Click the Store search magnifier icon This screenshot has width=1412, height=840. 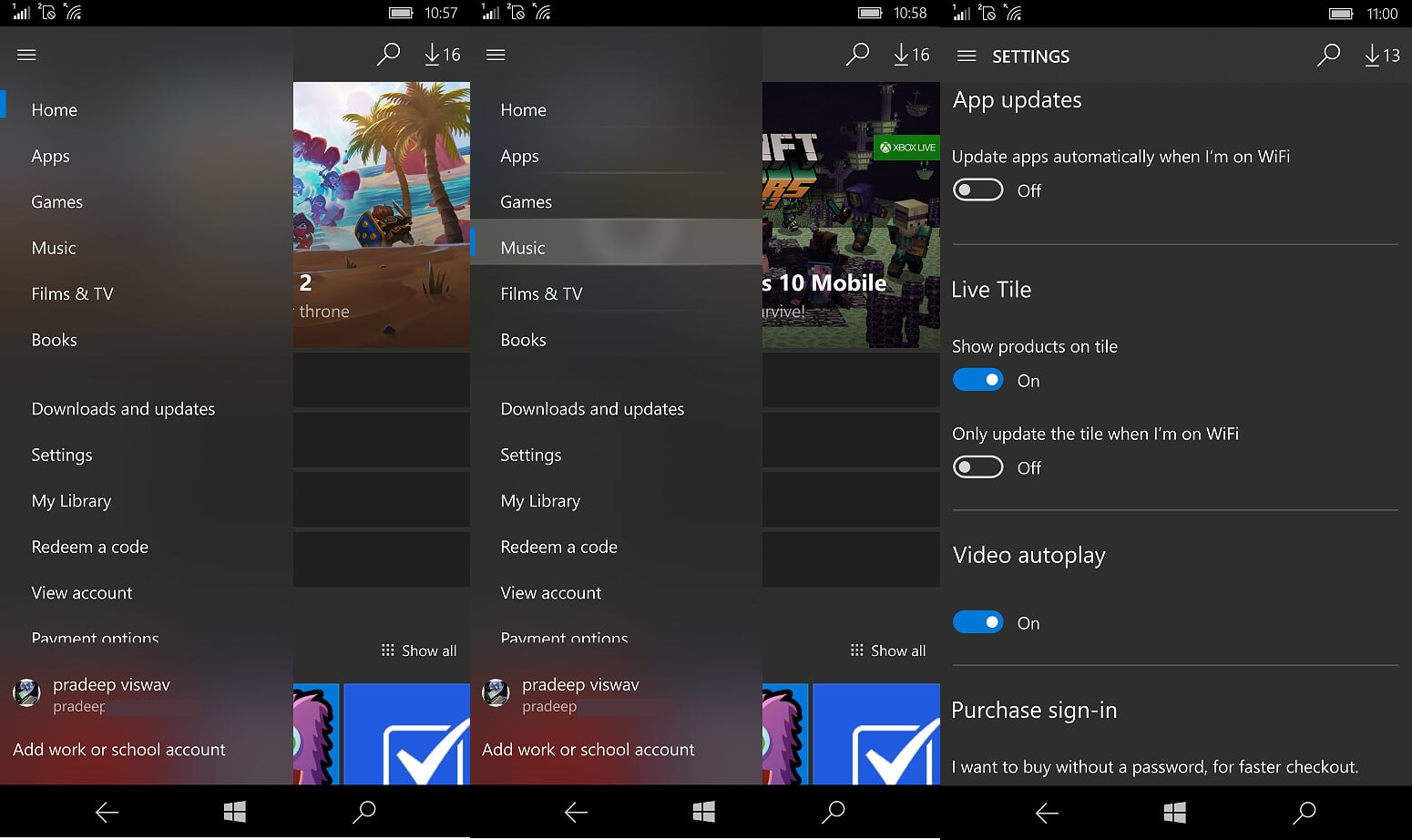[388, 55]
